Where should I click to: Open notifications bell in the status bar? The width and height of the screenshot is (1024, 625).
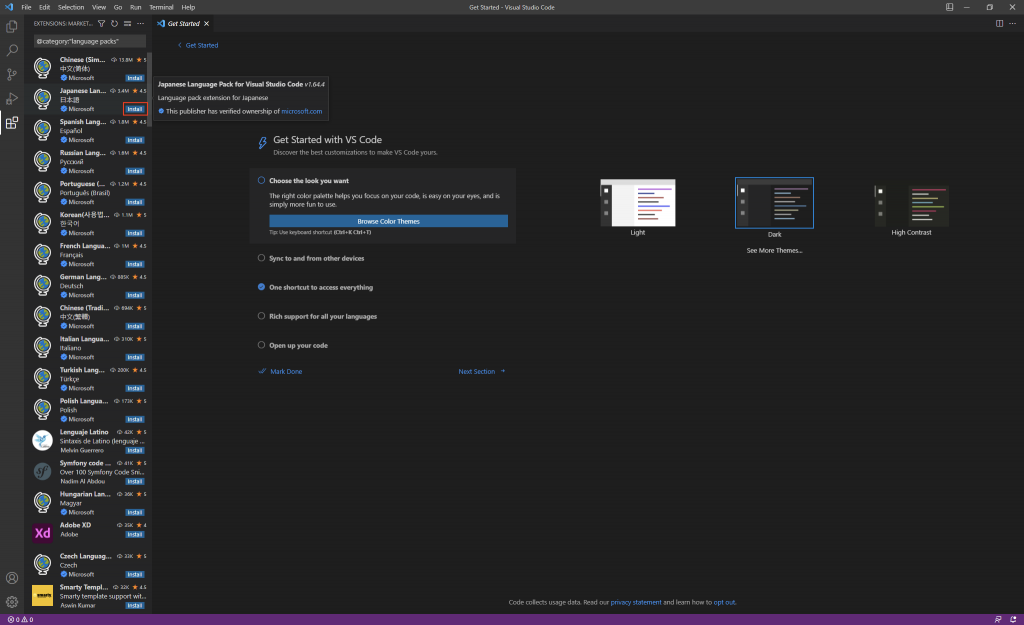[x=1013, y=620]
